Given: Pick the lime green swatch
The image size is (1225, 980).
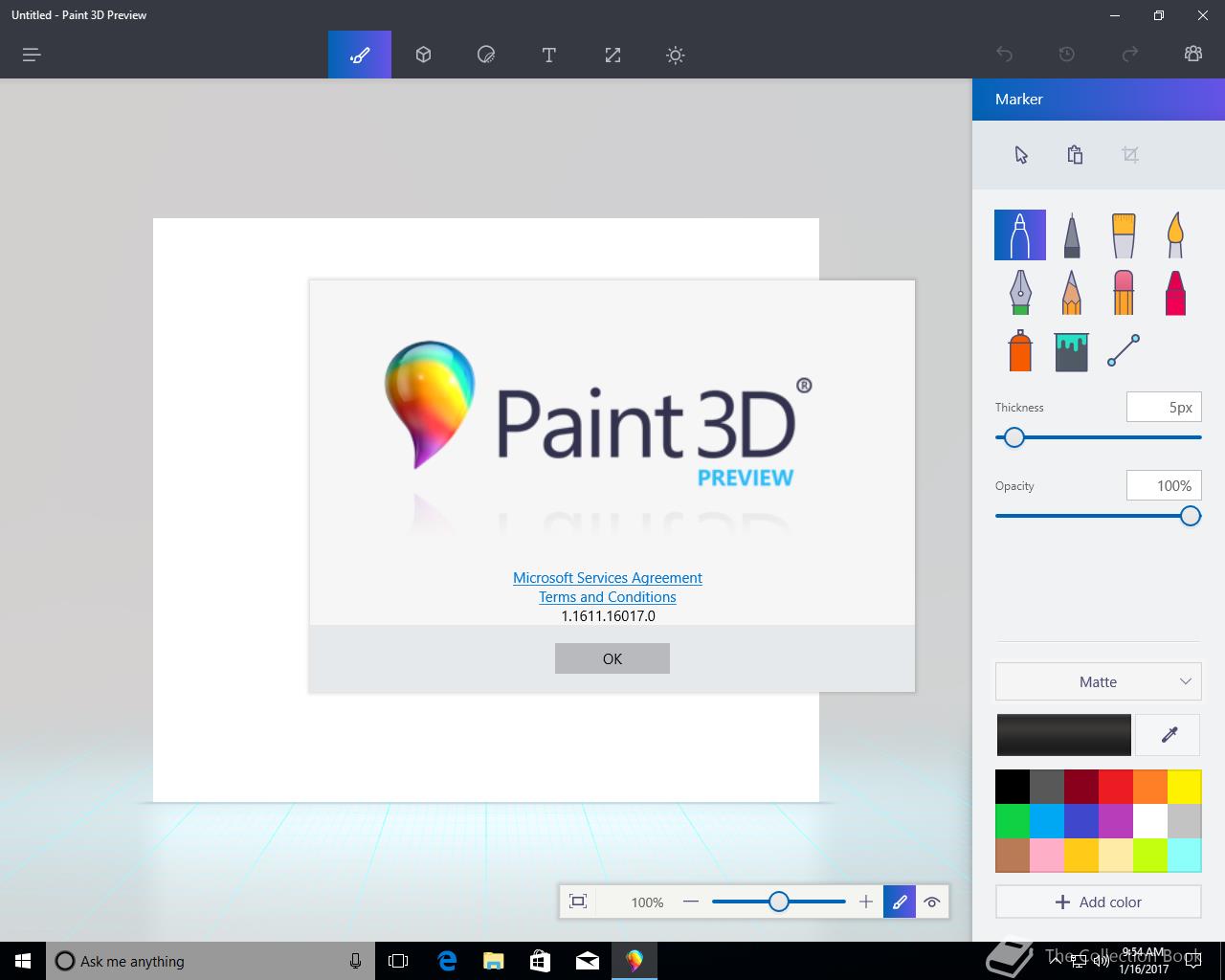Looking at the screenshot, I should 1150,856.
